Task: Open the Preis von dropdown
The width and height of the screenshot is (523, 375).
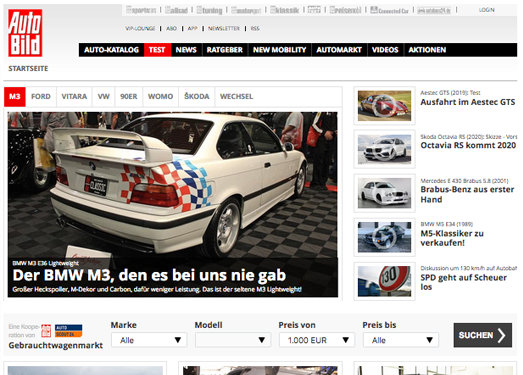Action: (x=317, y=340)
